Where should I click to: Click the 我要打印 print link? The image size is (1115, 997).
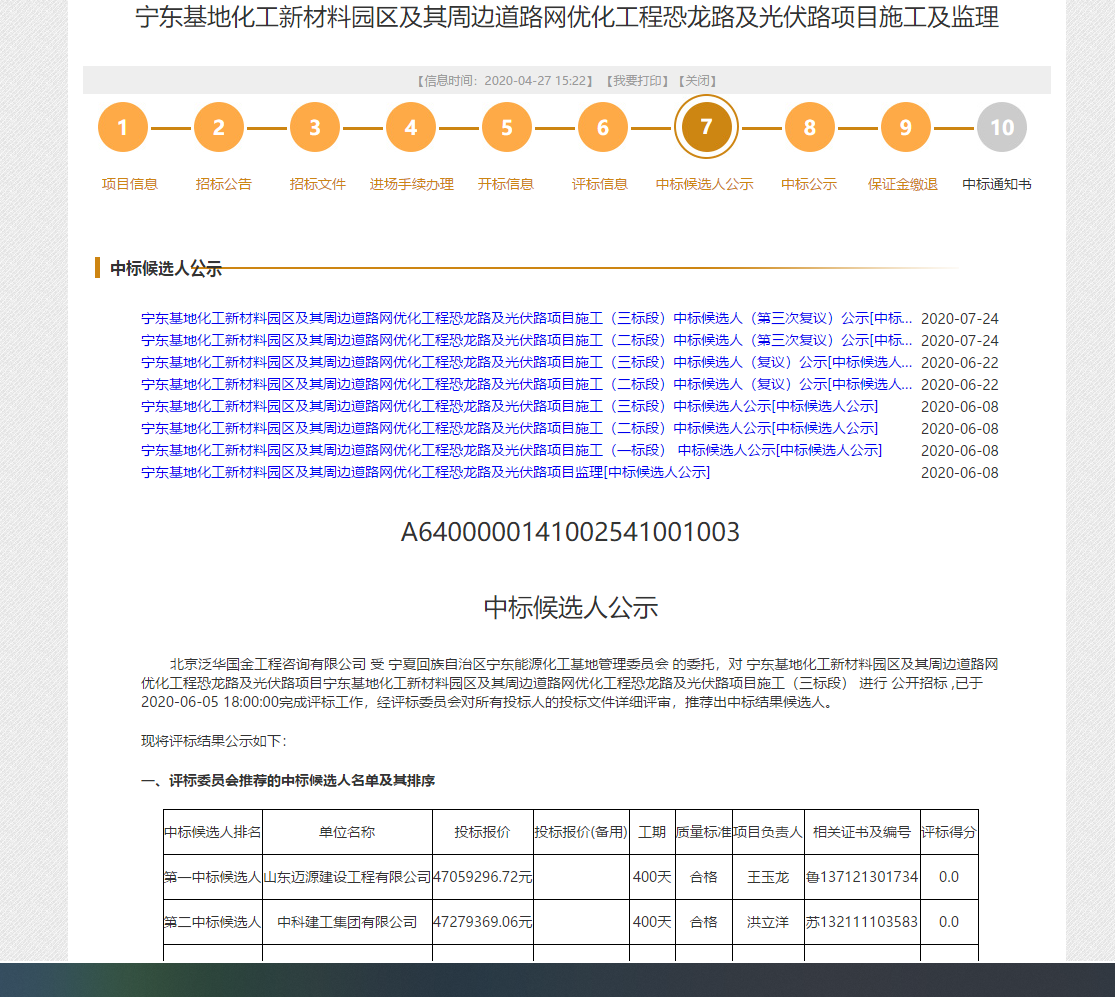638,80
